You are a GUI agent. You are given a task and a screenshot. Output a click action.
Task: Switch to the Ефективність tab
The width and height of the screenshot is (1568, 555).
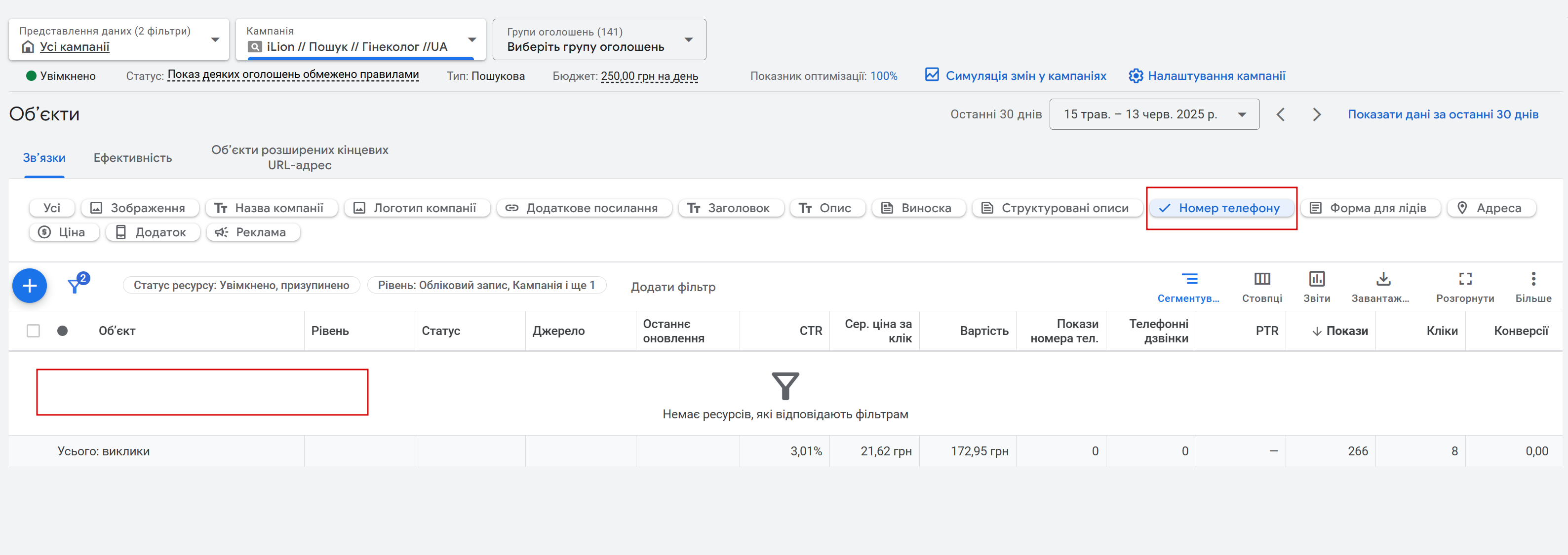(x=133, y=158)
